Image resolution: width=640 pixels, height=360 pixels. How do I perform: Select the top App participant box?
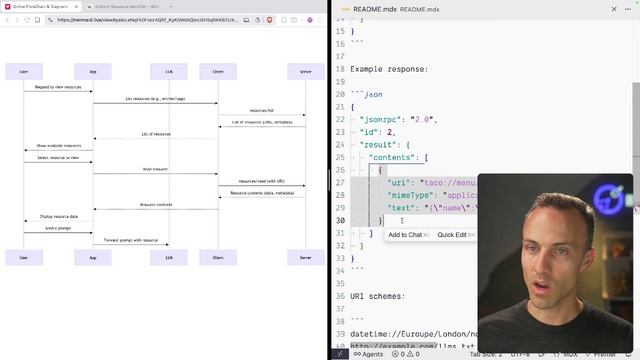(93, 71)
